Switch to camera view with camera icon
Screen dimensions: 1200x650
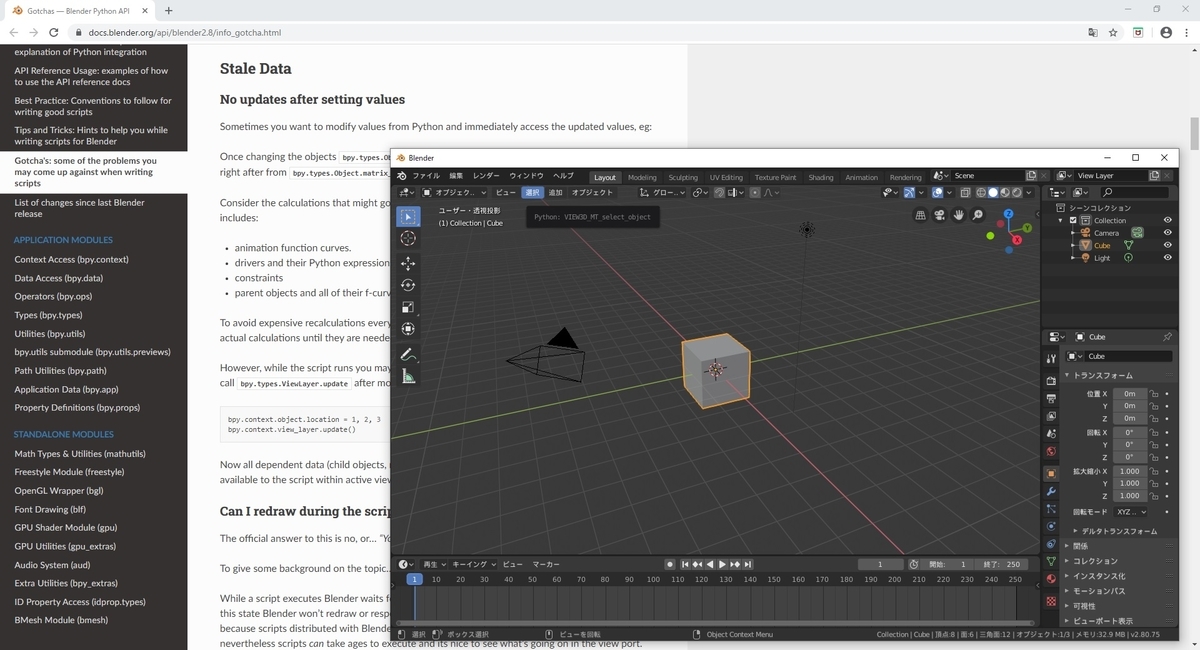(x=940, y=215)
